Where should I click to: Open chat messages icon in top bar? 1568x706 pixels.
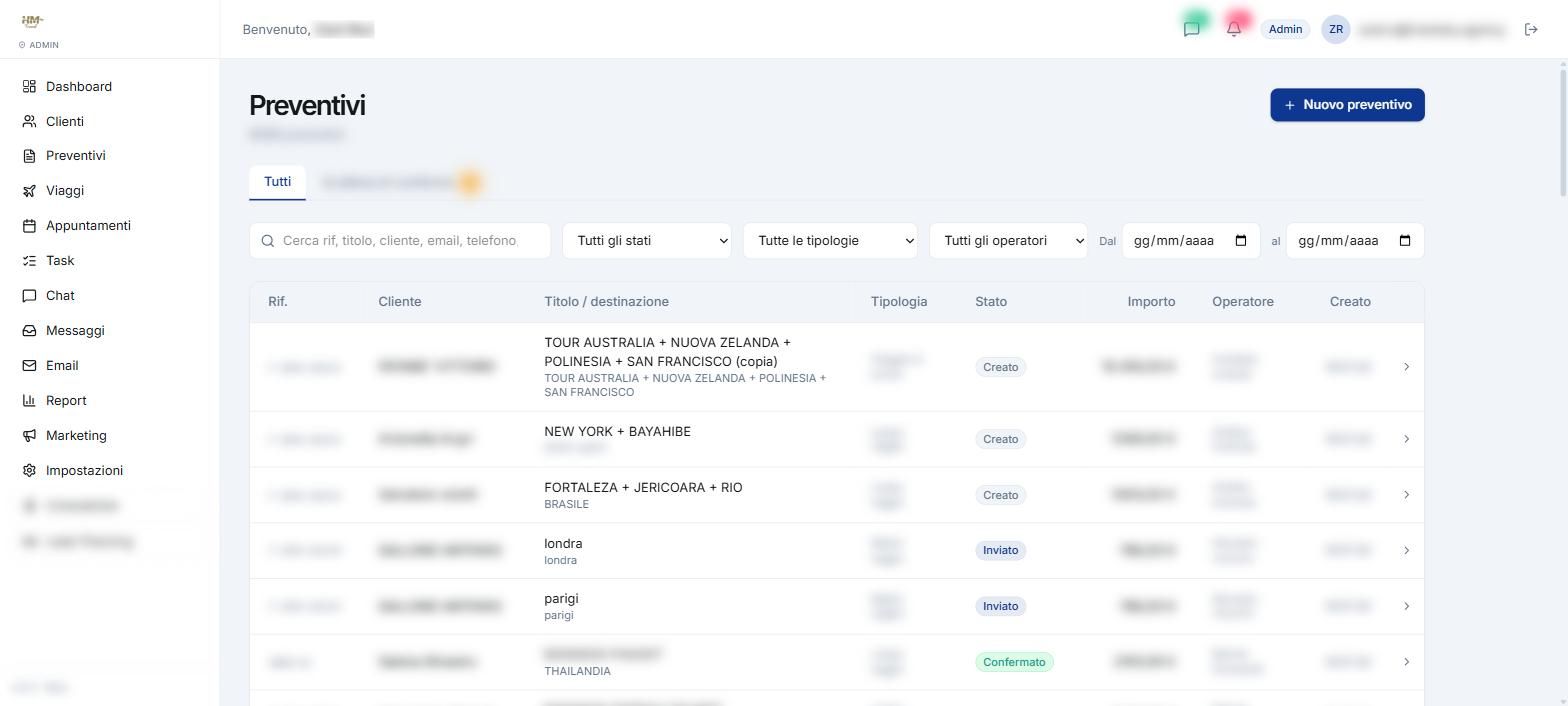pos(1191,30)
